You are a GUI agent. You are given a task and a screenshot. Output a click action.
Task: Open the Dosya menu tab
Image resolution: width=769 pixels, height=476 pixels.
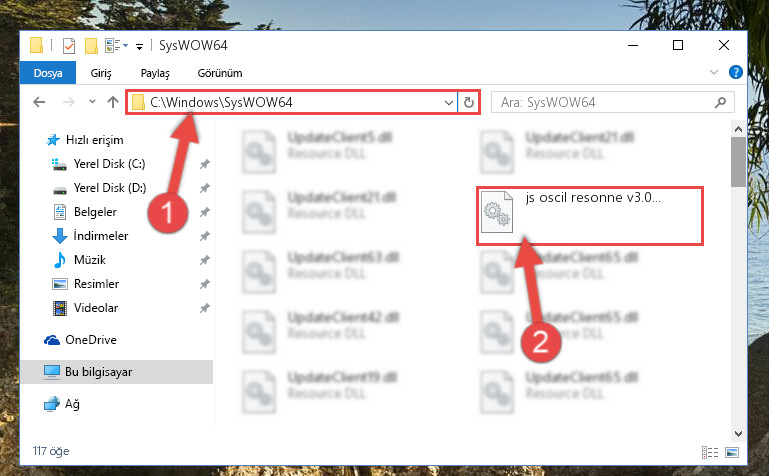pos(48,73)
